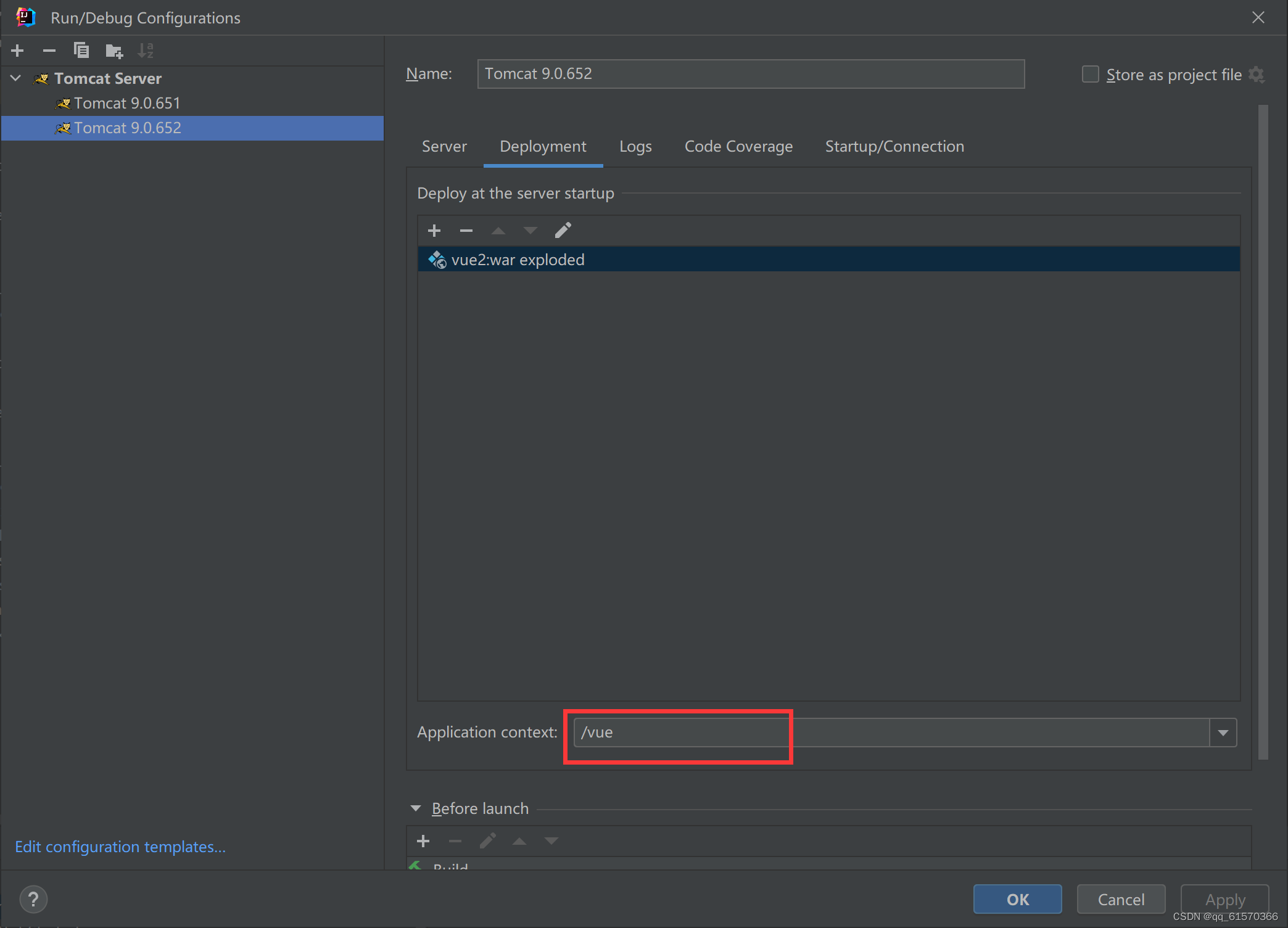Remove the selected deployment artifact
The width and height of the screenshot is (1288, 928).
[x=466, y=231]
